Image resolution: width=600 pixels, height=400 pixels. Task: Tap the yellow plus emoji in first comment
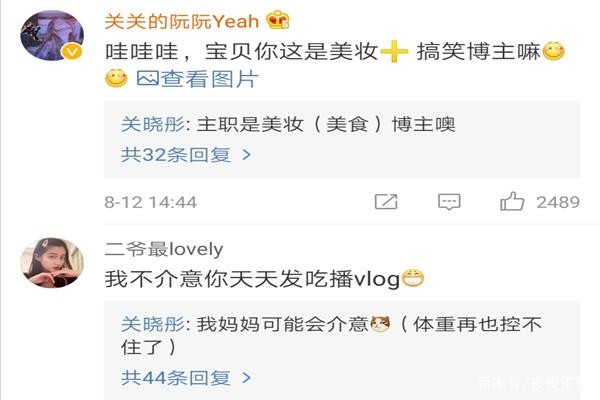tap(394, 51)
